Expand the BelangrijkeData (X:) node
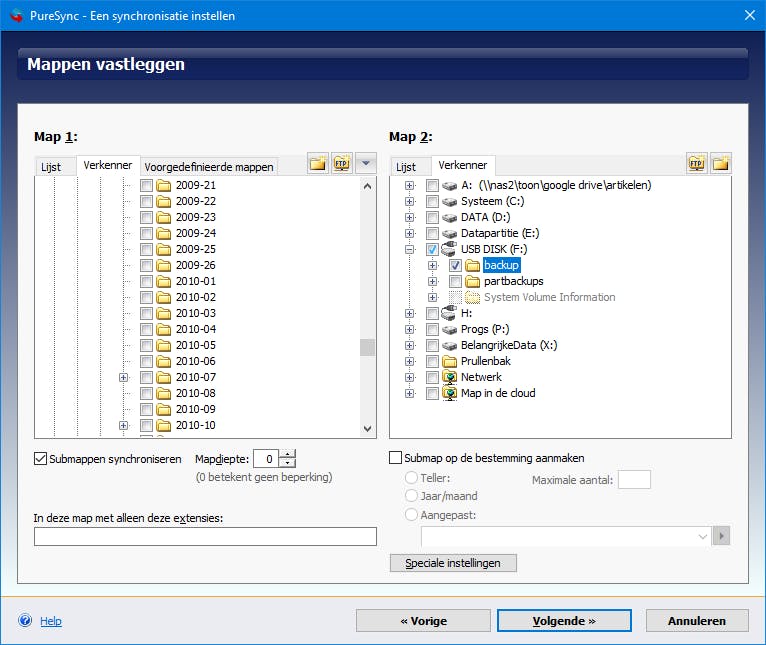 click(410, 345)
